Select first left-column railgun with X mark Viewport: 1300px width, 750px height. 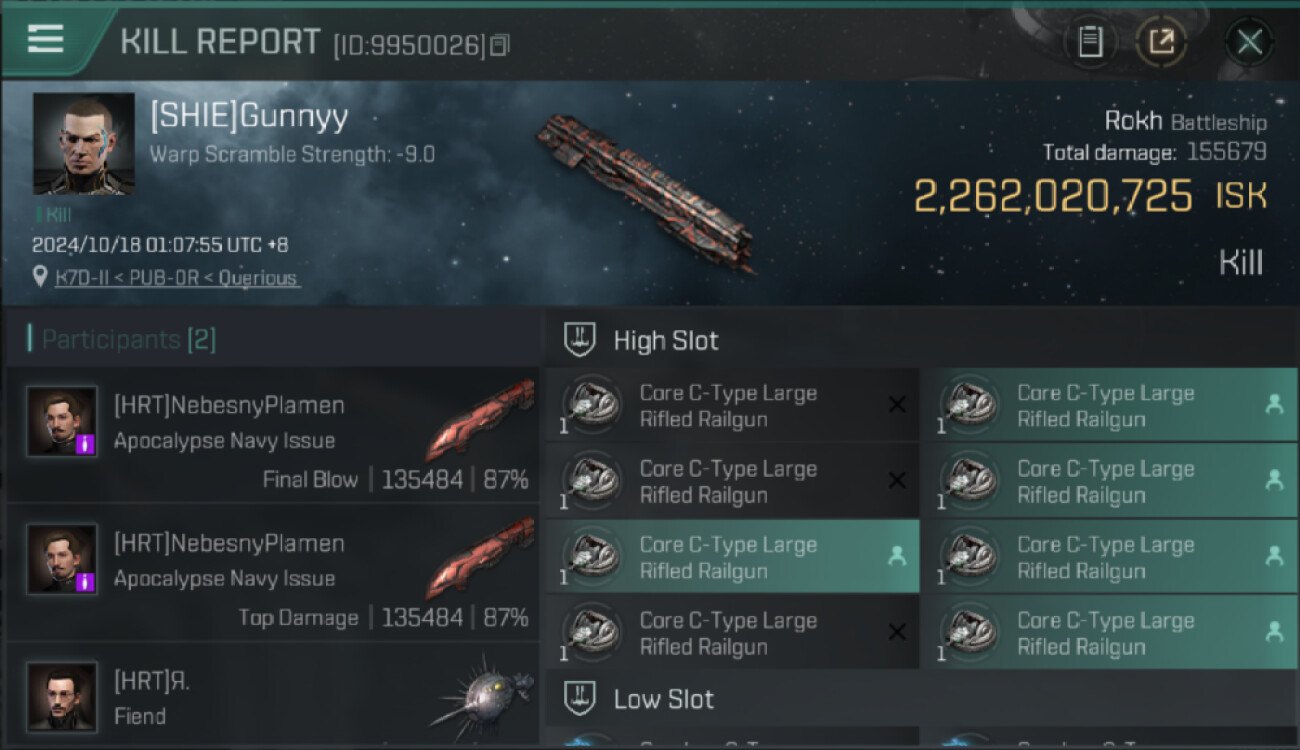pyautogui.click(x=732, y=405)
